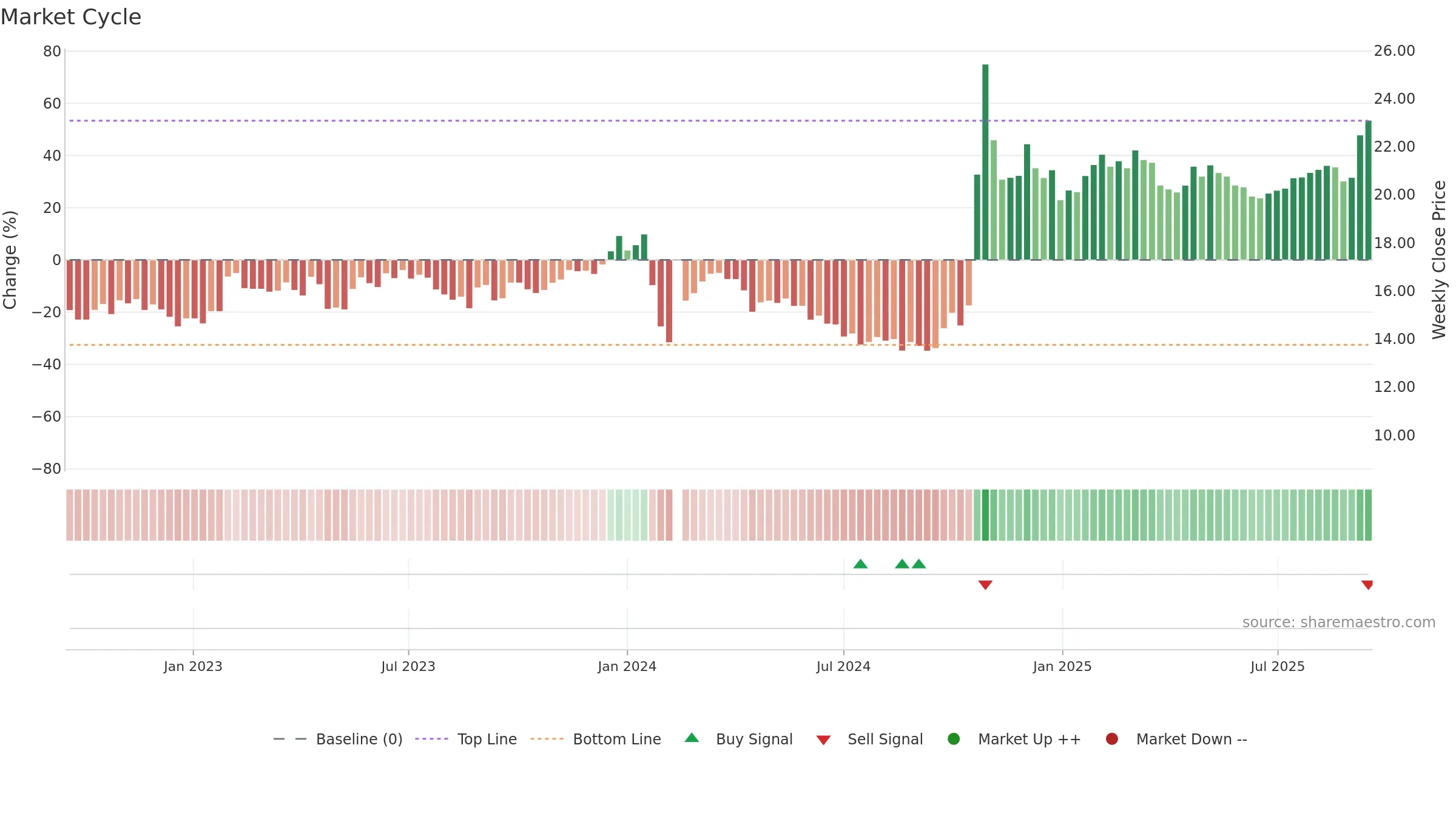The width and height of the screenshot is (1456, 819).
Task: Click the source: sharemaestro.com text
Action: (1339, 622)
